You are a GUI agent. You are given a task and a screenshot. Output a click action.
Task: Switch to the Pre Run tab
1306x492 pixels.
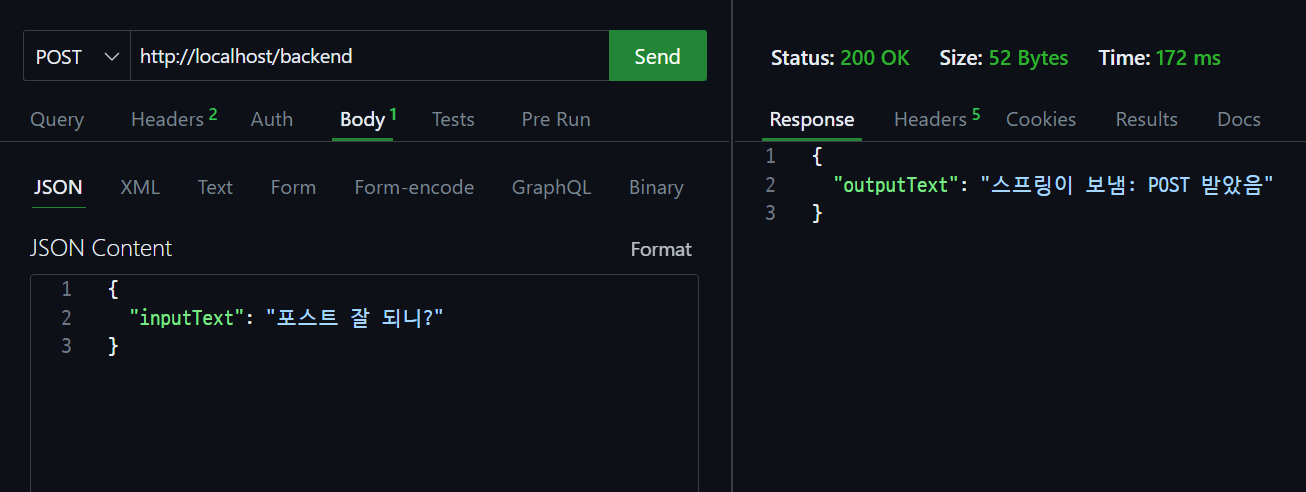pos(556,120)
